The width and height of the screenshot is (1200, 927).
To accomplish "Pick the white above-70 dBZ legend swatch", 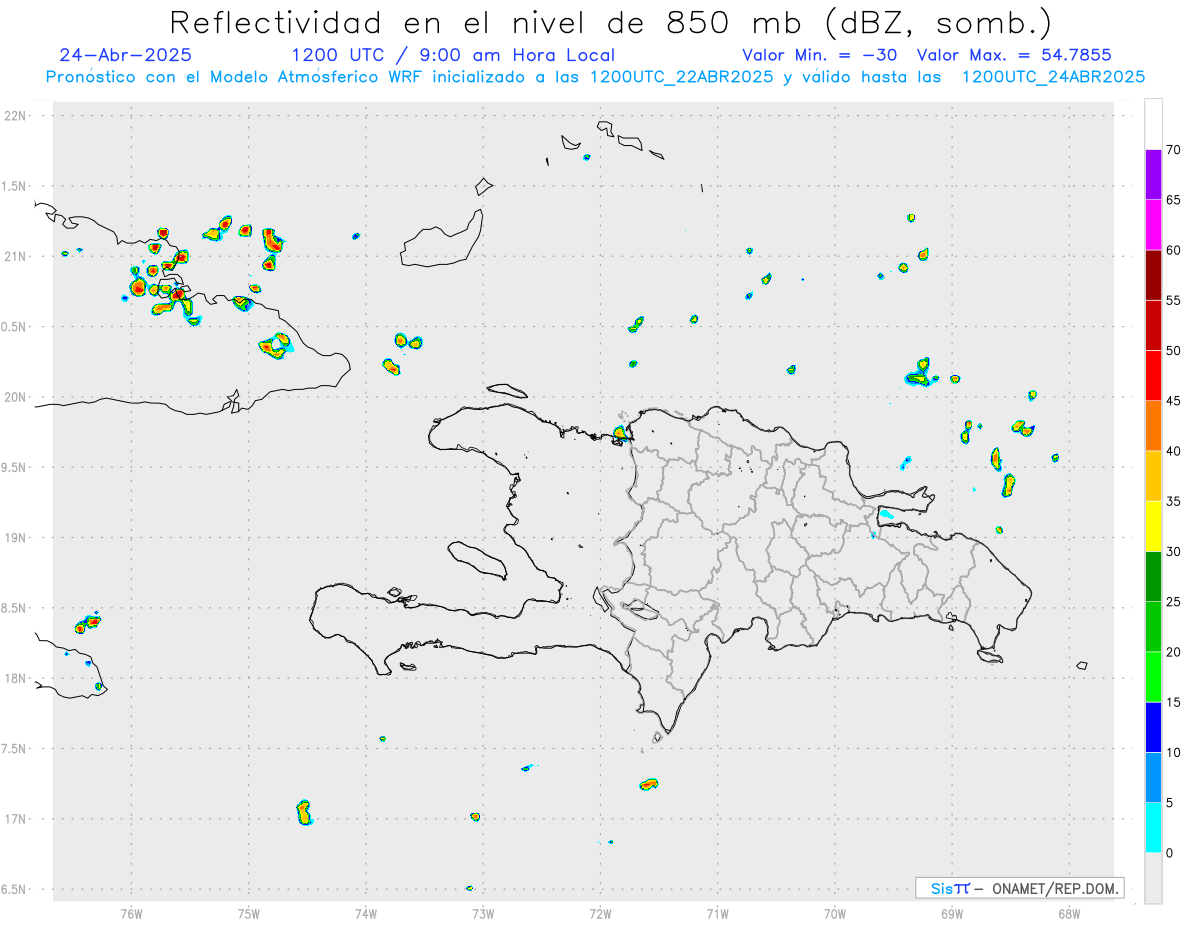I will 1153,125.
